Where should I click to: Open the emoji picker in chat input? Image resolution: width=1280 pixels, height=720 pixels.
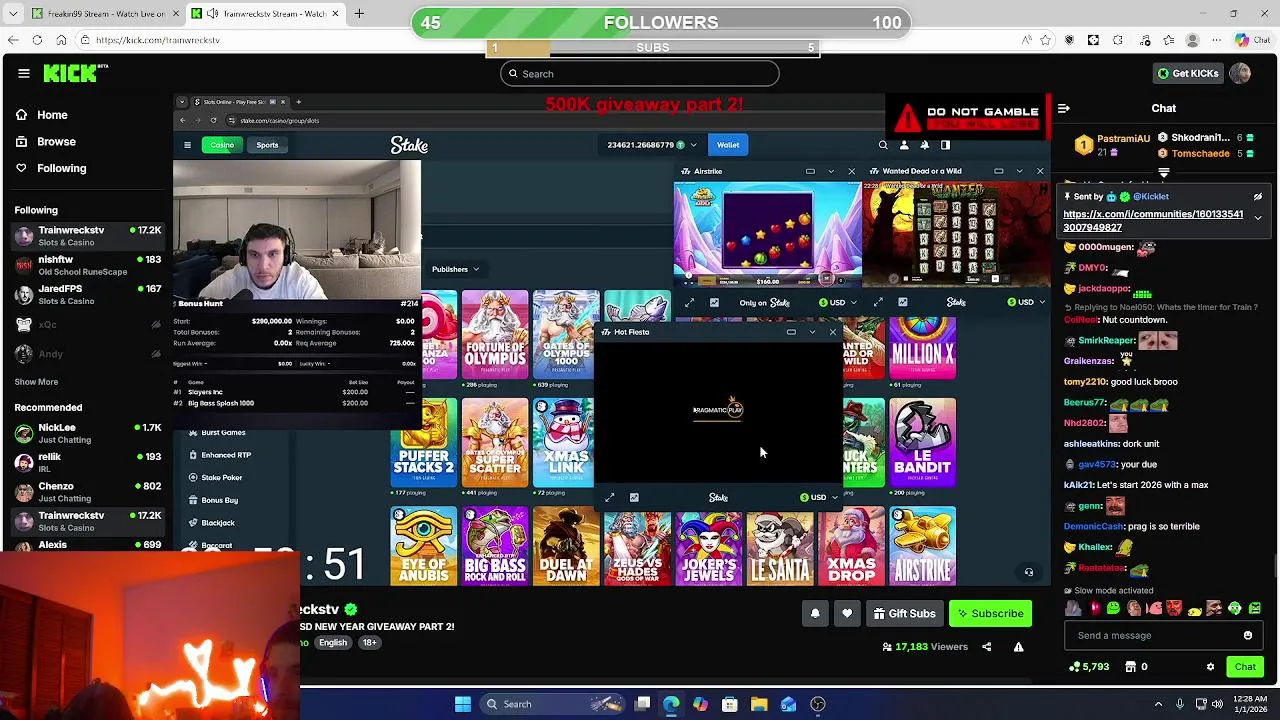tap(1247, 635)
